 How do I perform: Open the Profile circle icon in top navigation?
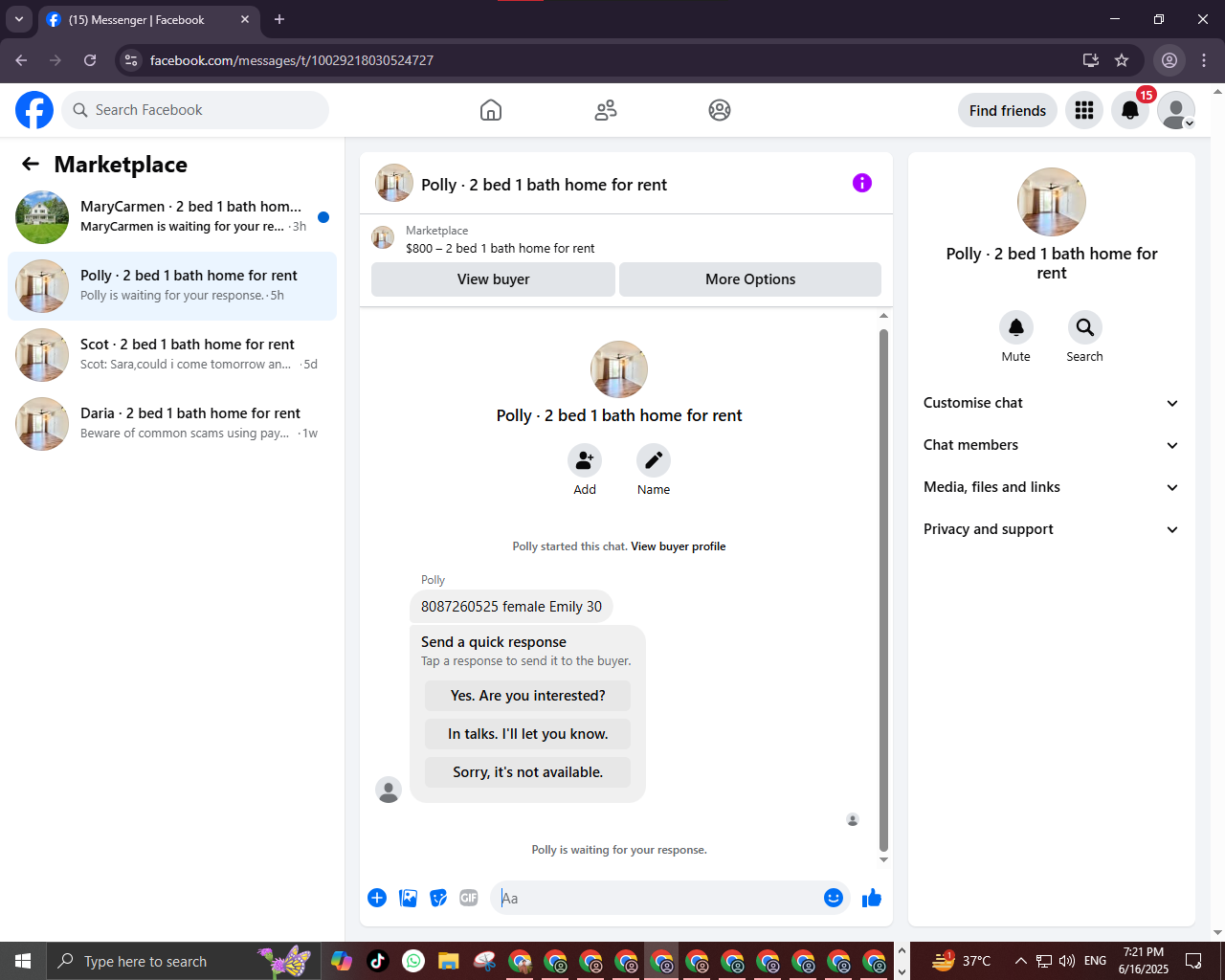point(720,110)
